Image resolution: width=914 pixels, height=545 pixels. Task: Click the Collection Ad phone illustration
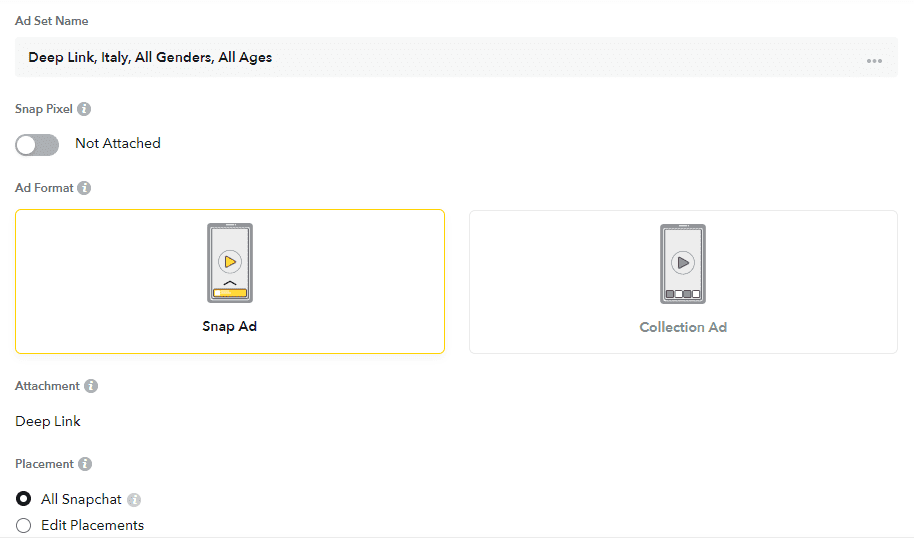click(683, 263)
